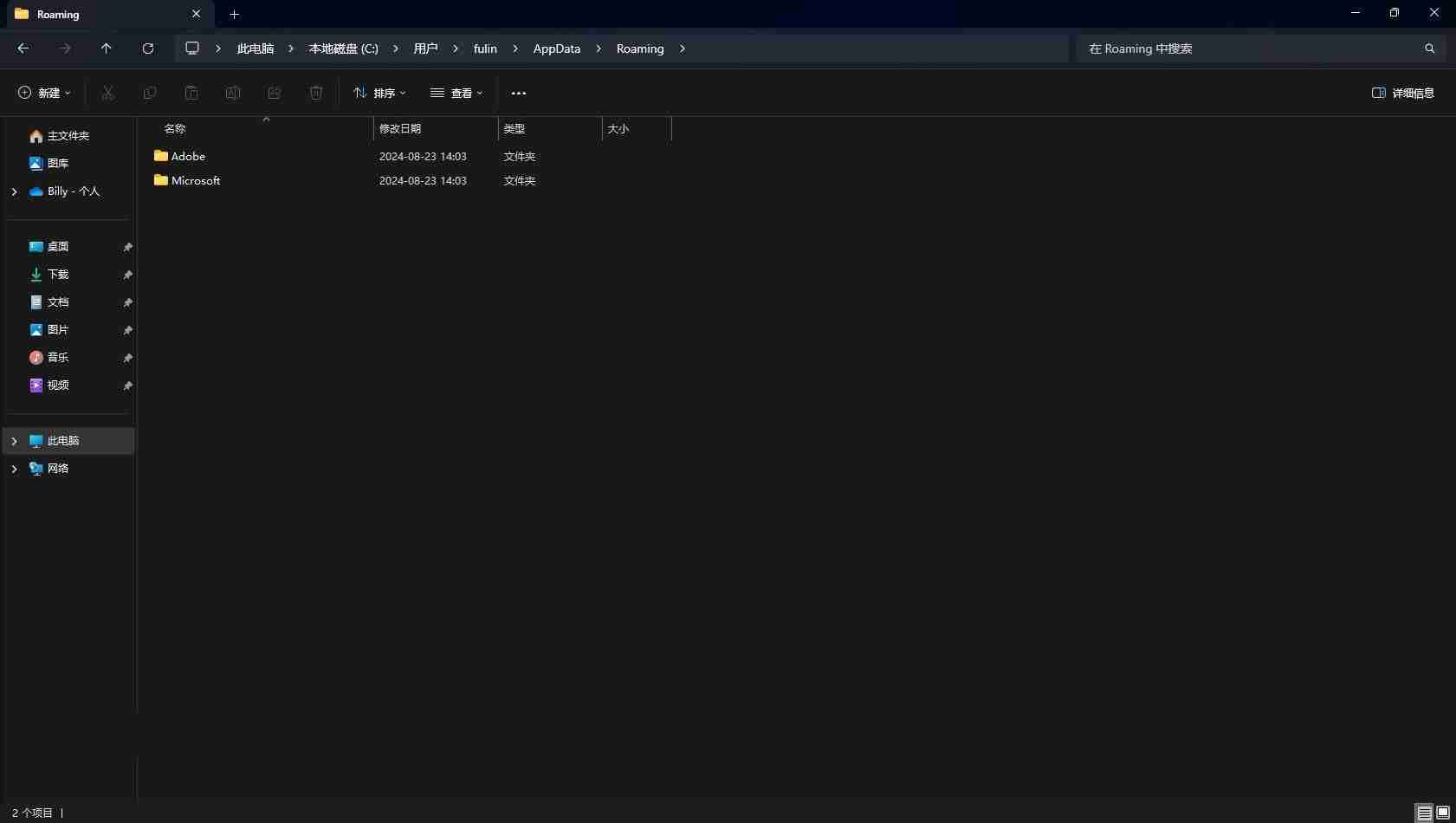The height and width of the screenshot is (823, 1456).
Task: Navigate to AppData breadcrumb
Action: (x=557, y=49)
